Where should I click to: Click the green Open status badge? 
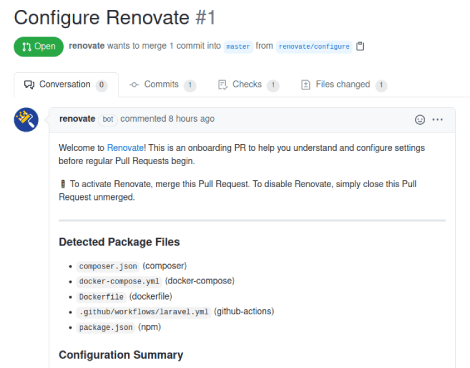[39, 46]
